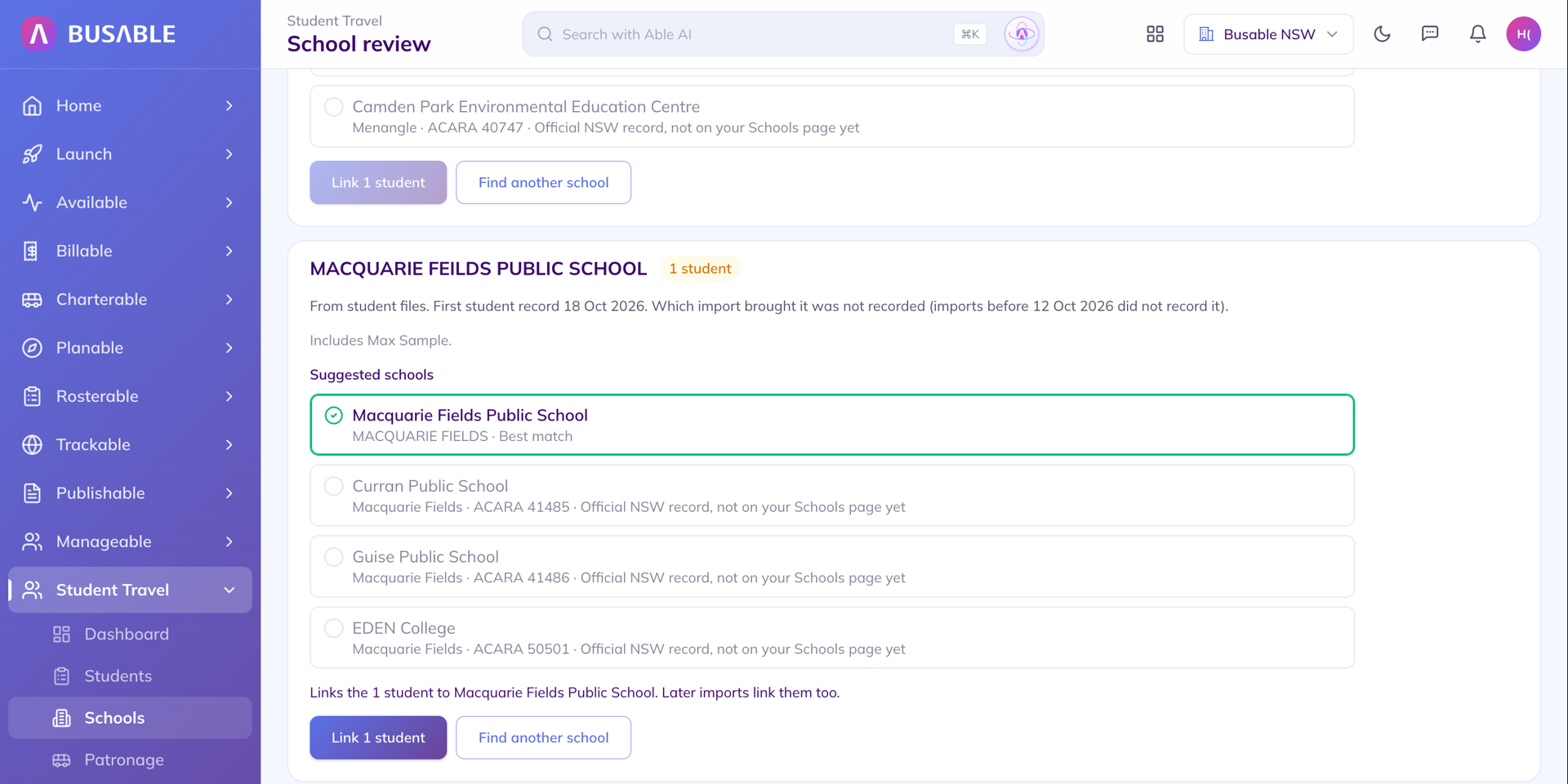Click the Available pulse icon
The image size is (1568, 784).
tap(33, 203)
